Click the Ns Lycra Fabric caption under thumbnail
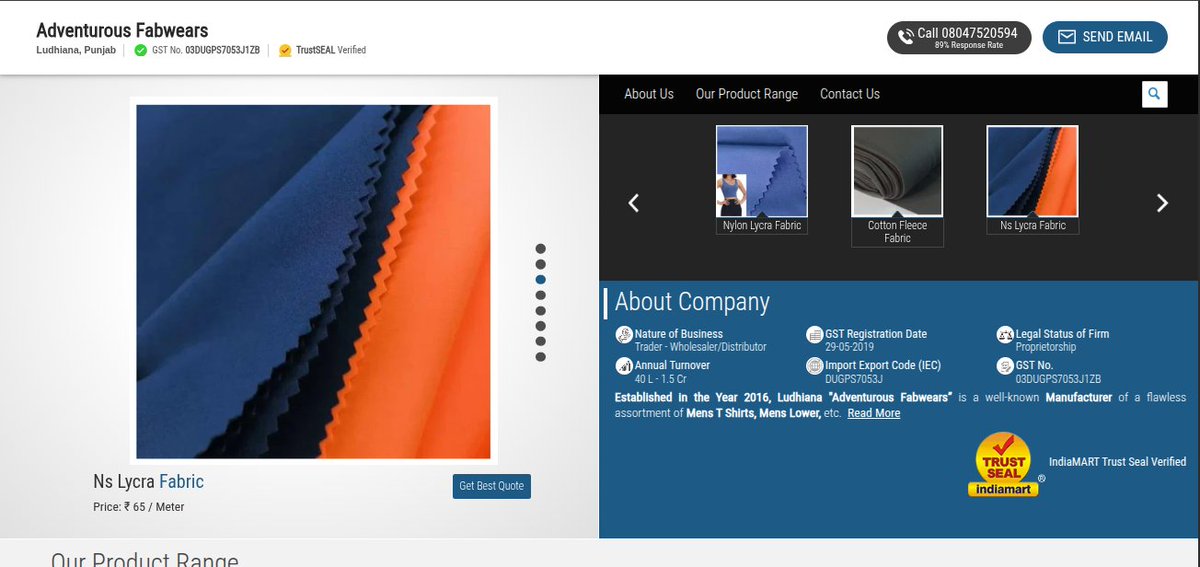This screenshot has width=1200, height=567. pyautogui.click(x=1033, y=226)
